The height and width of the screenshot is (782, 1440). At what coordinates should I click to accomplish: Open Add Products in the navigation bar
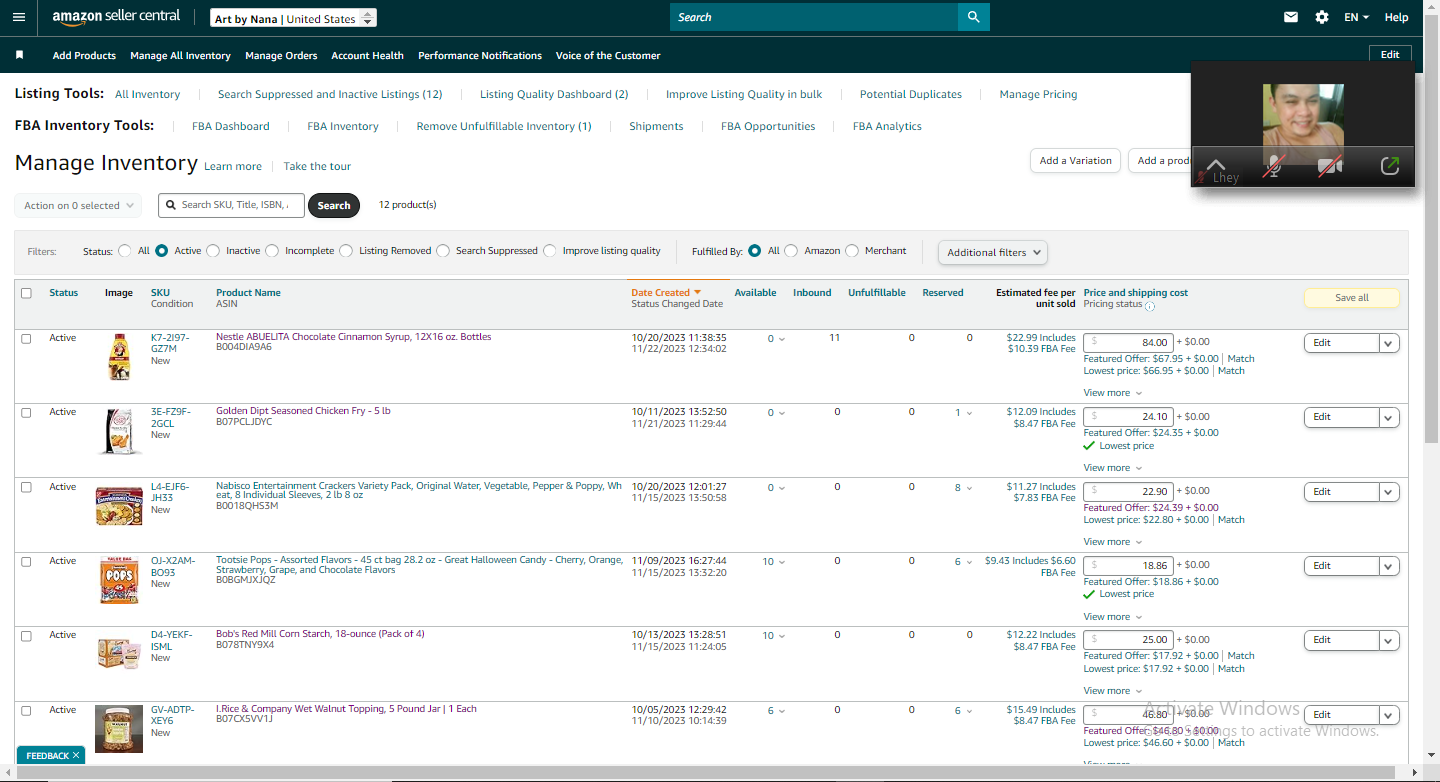(x=84, y=55)
